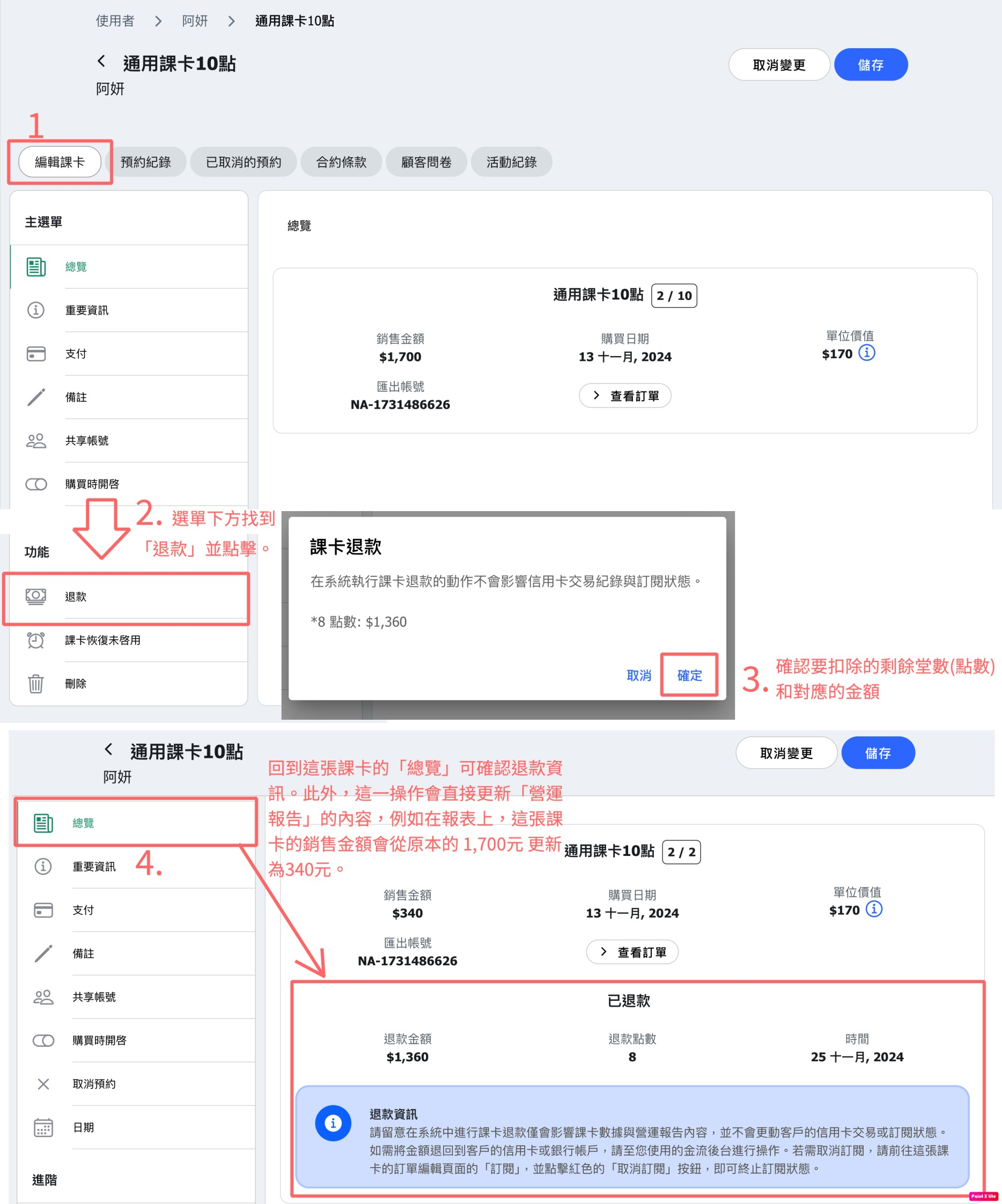Click the refund (退款) cash icon
This screenshot has height=1204, width=1002.
click(x=35, y=596)
